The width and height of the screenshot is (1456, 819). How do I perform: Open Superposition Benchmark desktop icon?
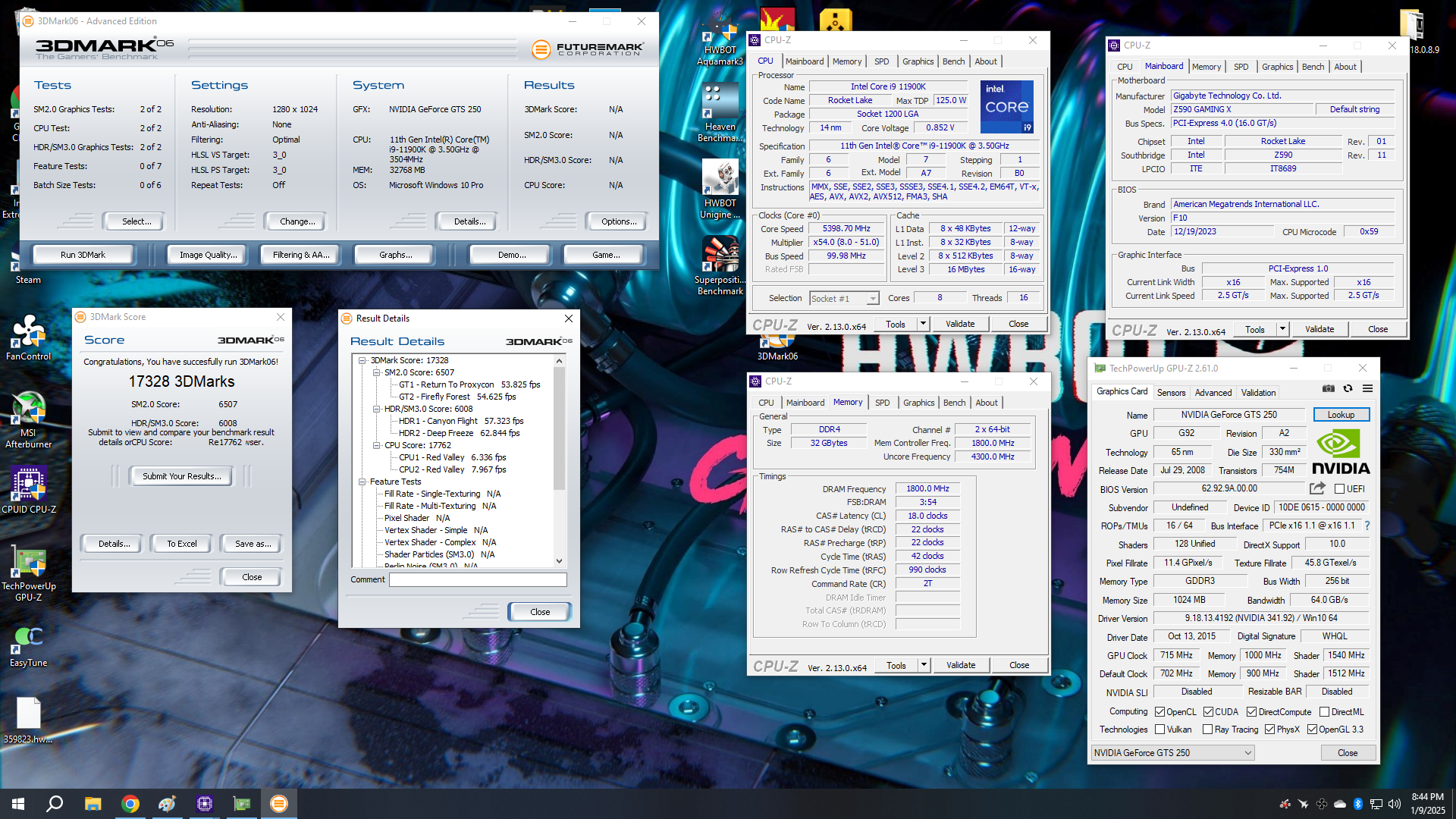[x=720, y=265]
